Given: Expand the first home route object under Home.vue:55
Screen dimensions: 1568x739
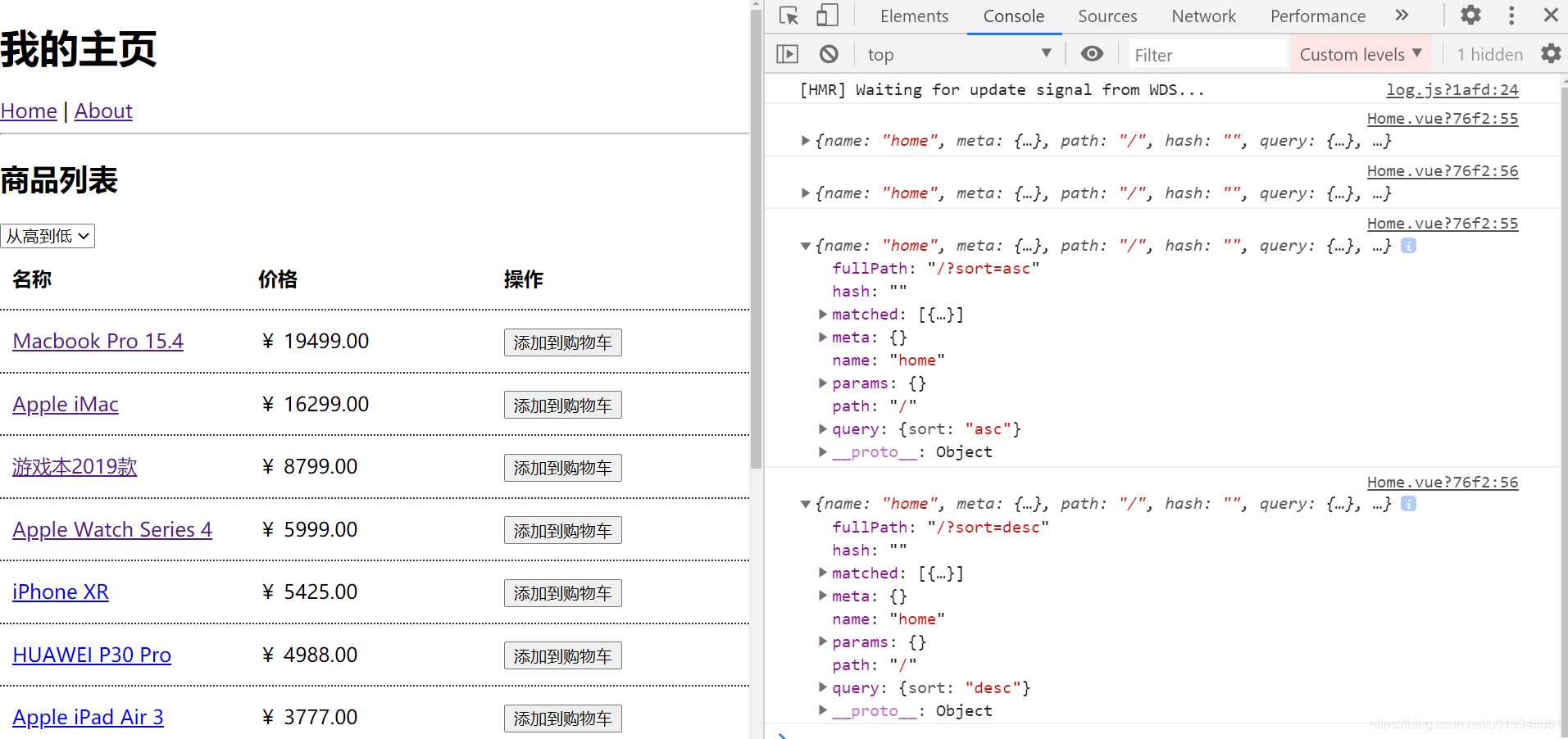Looking at the screenshot, I should [806, 141].
